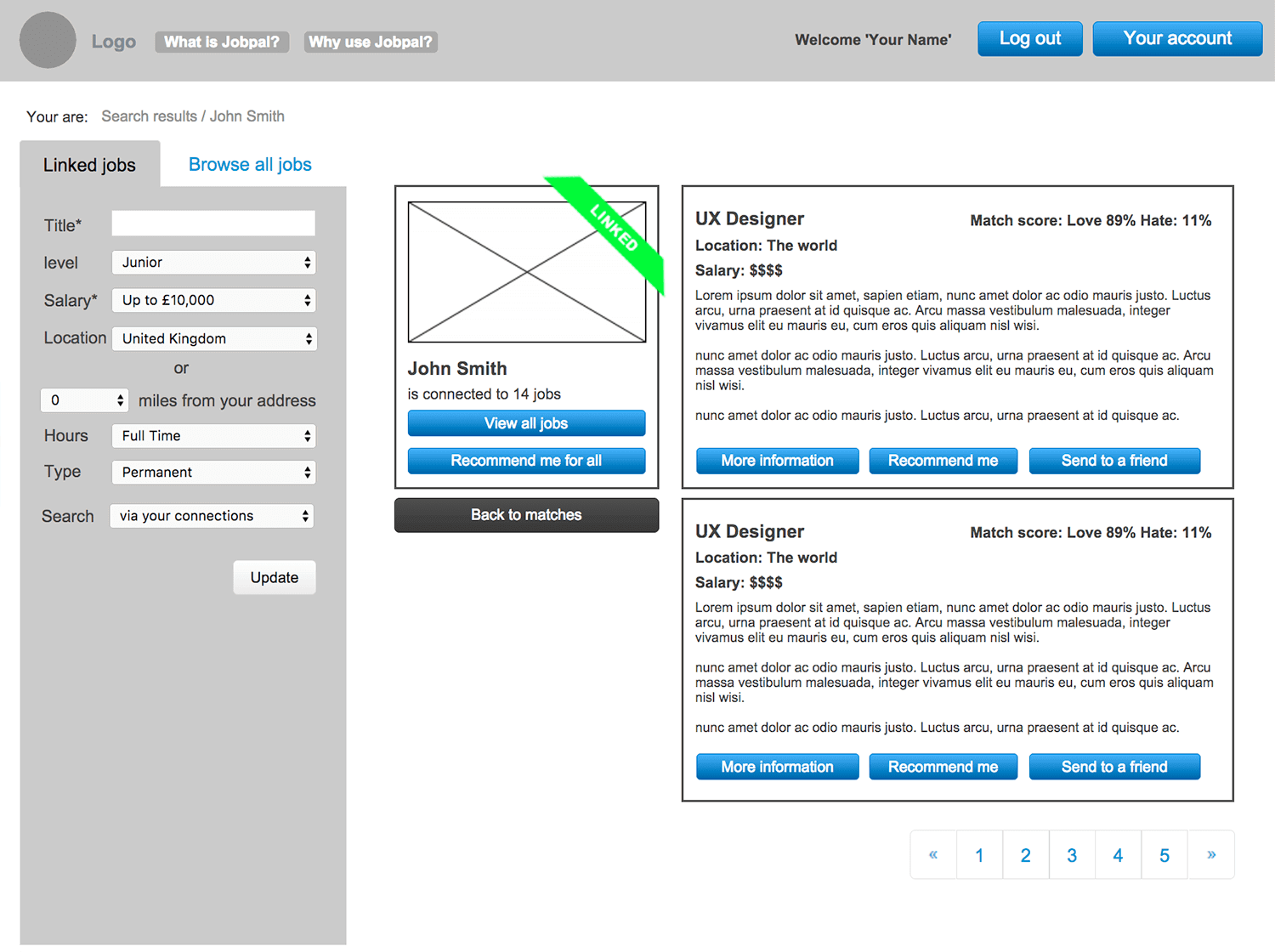1275x952 pixels.
Task: Go to next page with » arrow
Action: [x=1211, y=854]
